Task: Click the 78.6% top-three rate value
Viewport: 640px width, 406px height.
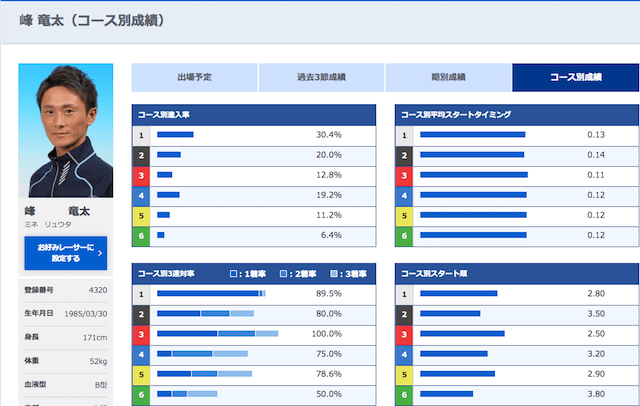Action: click(x=329, y=374)
